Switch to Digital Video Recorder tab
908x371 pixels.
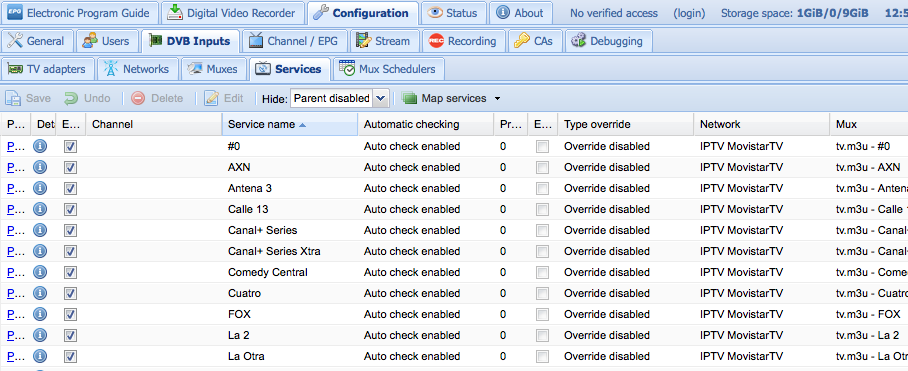pyautogui.click(x=233, y=13)
